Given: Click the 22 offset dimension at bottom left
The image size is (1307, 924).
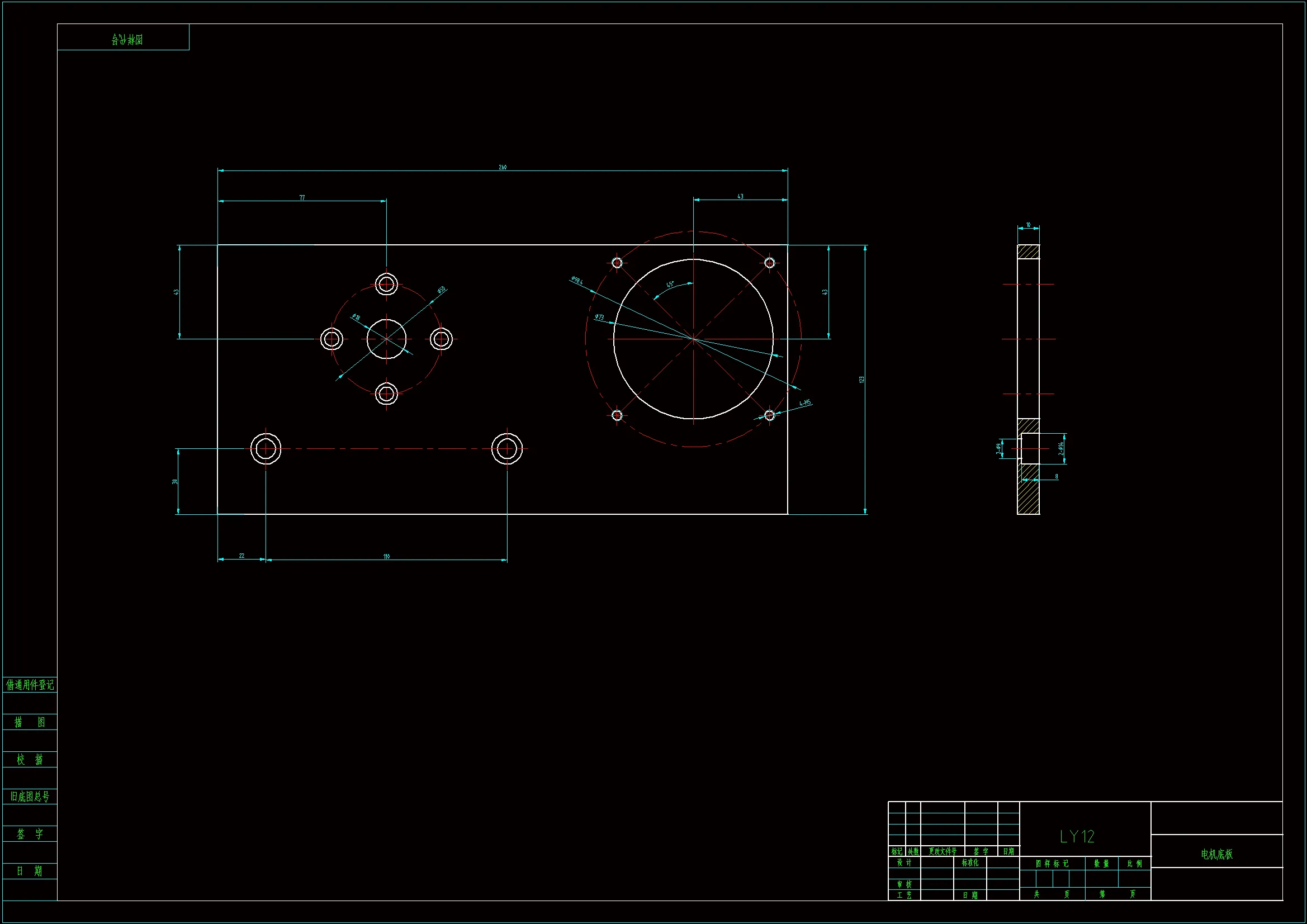Looking at the screenshot, I should [x=241, y=556].
